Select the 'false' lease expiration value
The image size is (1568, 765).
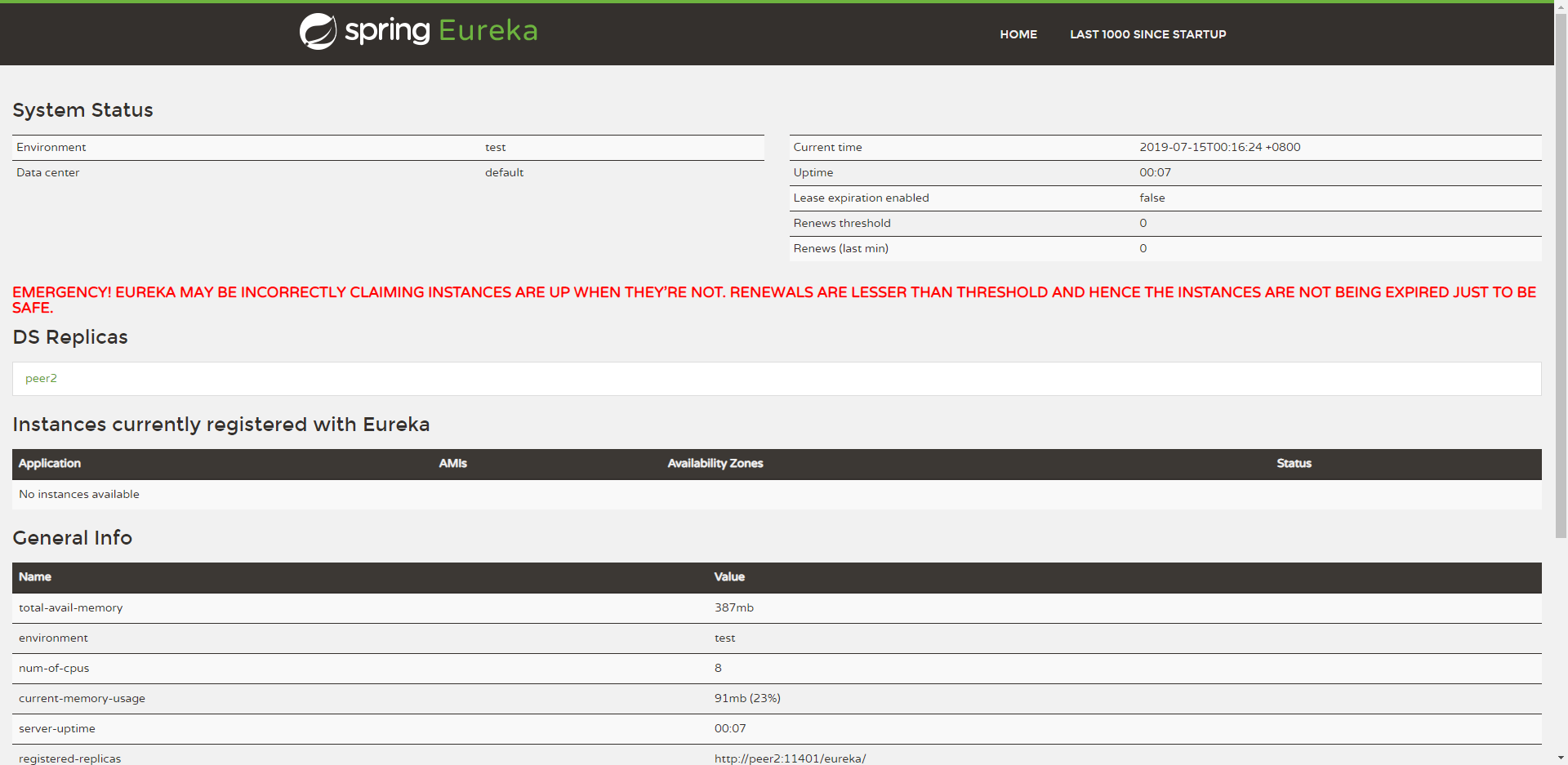coord(1152,198)
